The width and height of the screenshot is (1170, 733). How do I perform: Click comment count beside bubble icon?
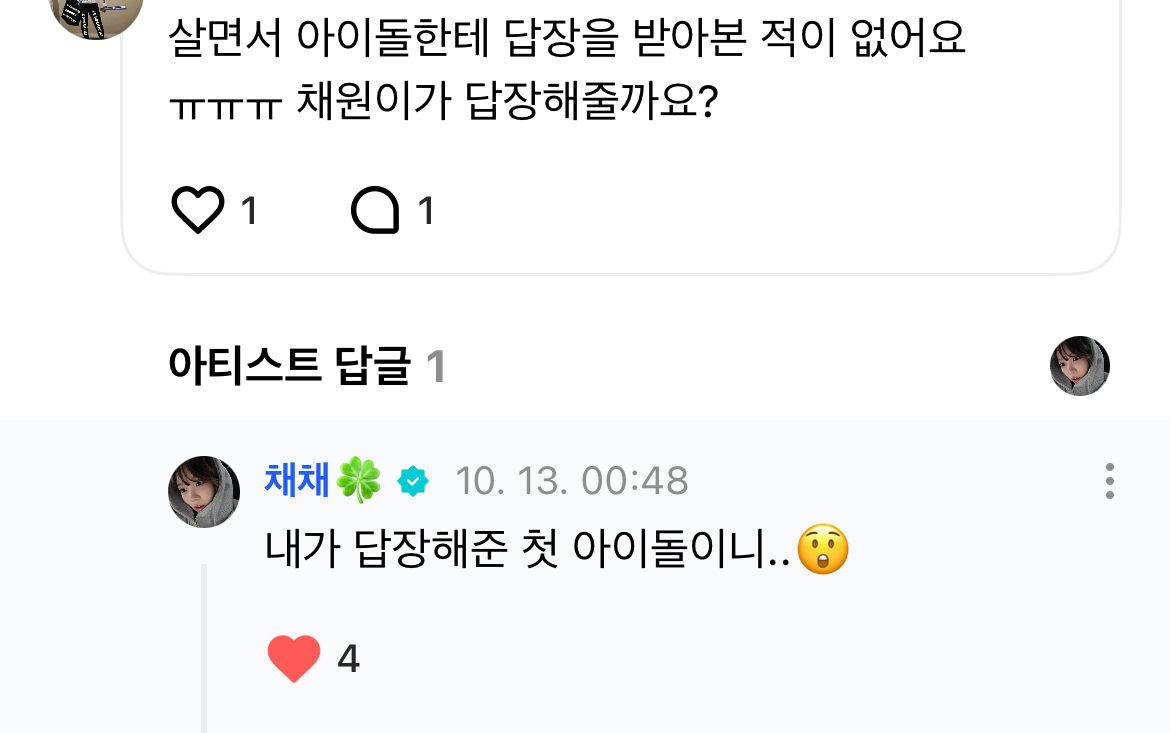(426, 211)
